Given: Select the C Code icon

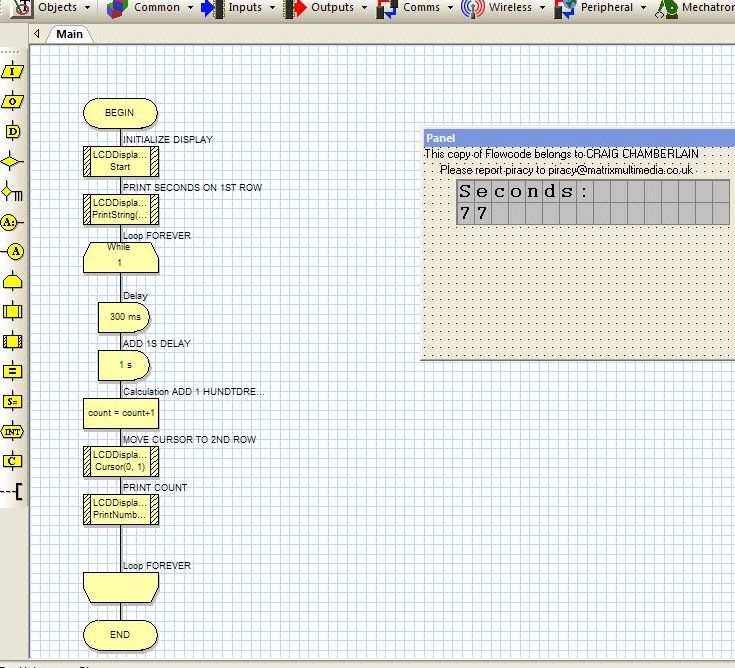Looking at the screenshot, I should coord(12,461).
